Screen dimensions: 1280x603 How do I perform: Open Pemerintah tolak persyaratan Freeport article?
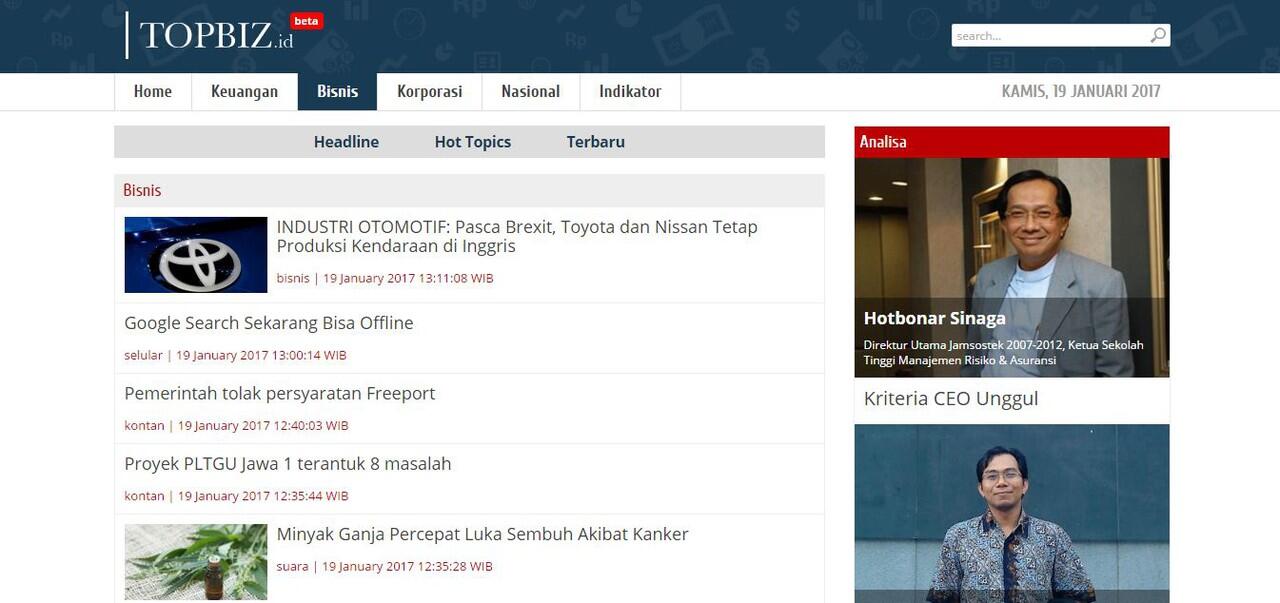point(280,393)
